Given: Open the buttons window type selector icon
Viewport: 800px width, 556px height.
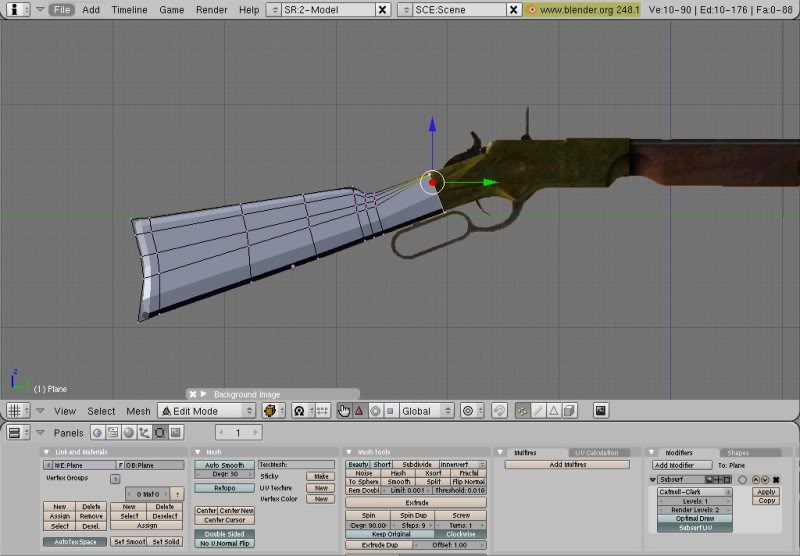Looking at the screenshot, I should click(18, 433).
